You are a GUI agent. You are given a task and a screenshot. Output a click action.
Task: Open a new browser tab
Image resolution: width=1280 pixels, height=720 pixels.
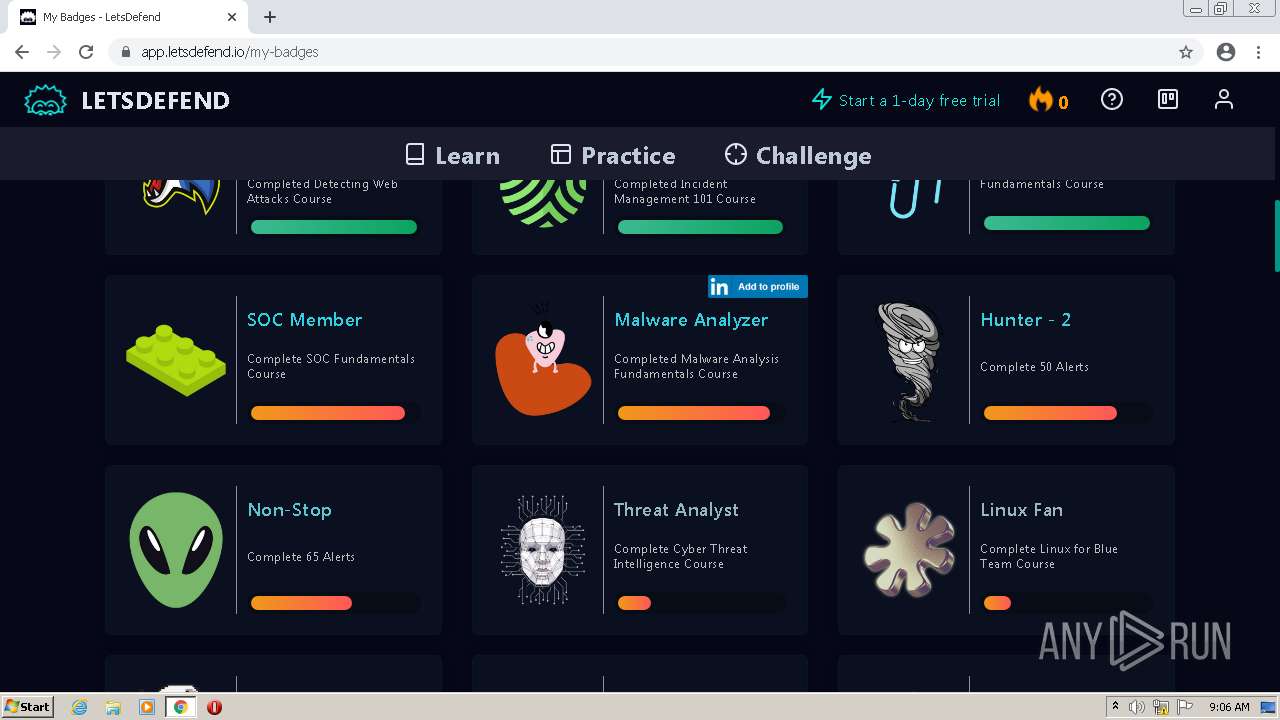coord(270,17)
